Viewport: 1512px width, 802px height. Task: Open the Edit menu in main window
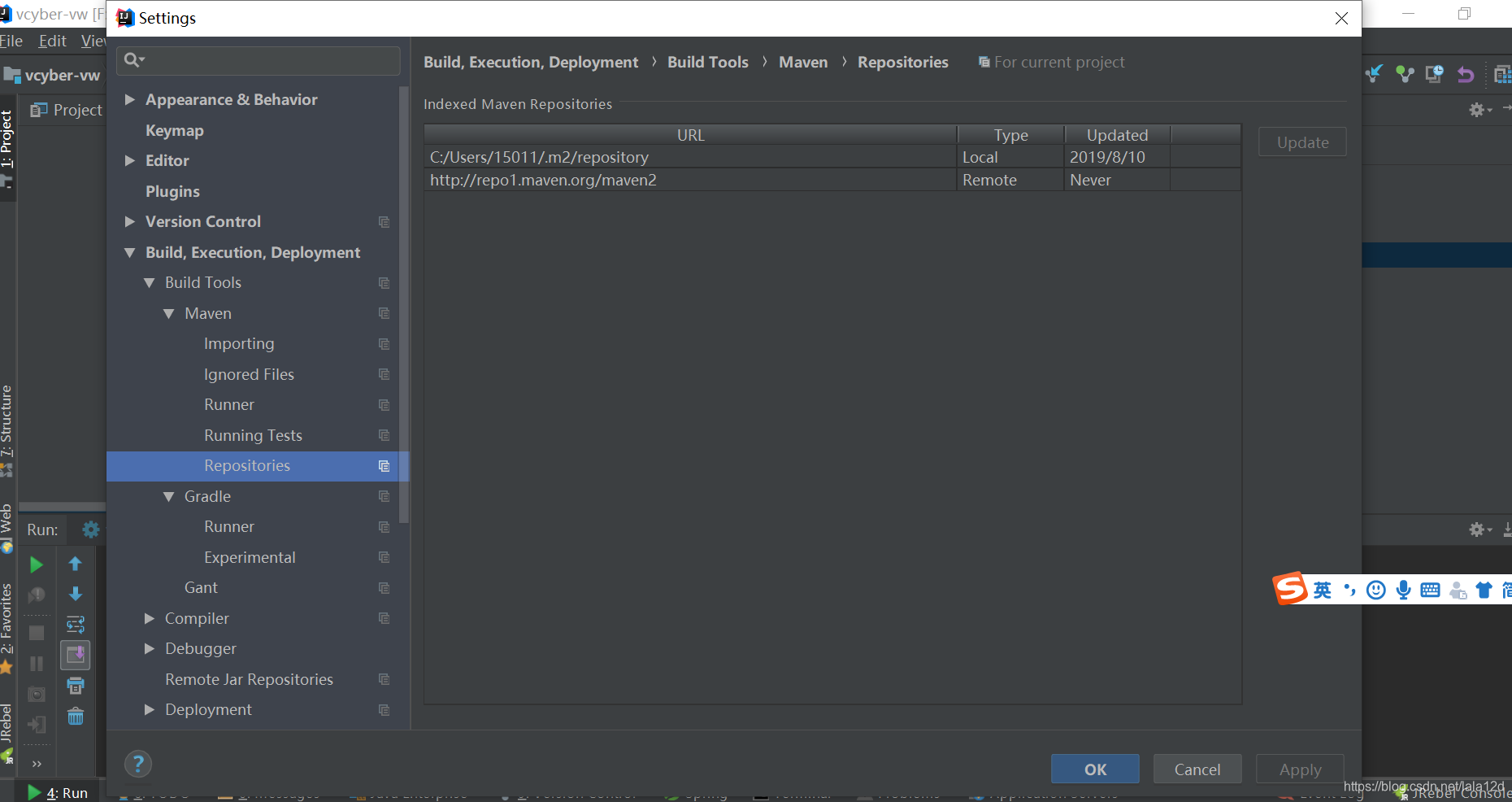[x=53, y=41]
